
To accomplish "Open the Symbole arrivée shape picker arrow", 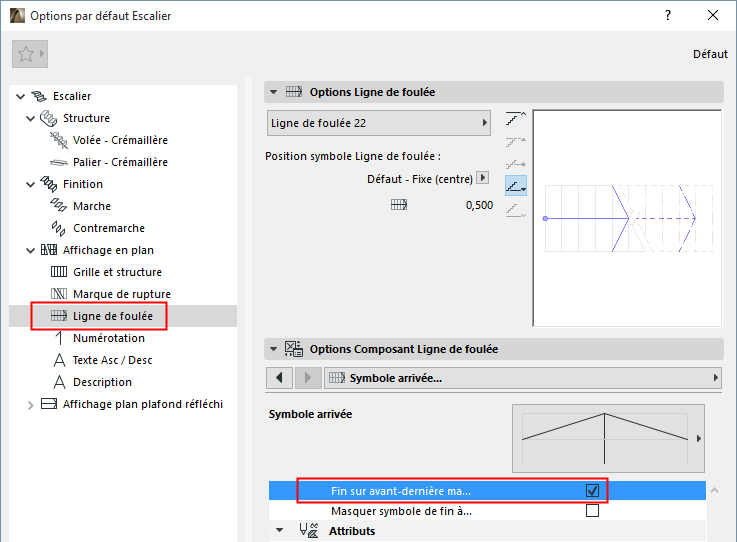I will tap(698, 439).
